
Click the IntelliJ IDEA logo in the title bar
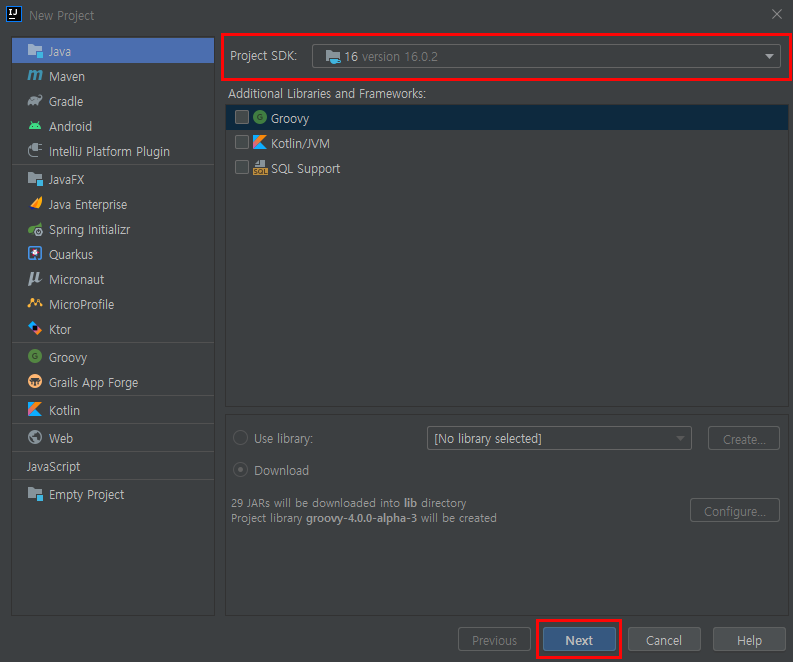click(x=14, y=14)
